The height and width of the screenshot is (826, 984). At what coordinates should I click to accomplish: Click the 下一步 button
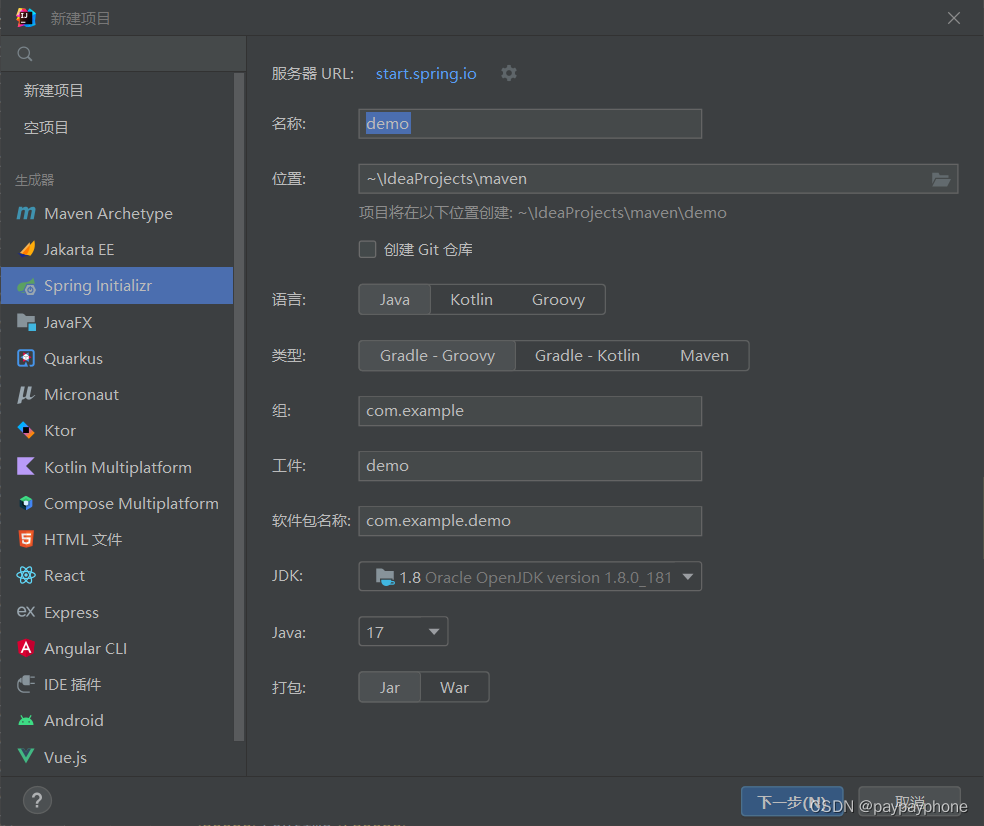point(792,801)
